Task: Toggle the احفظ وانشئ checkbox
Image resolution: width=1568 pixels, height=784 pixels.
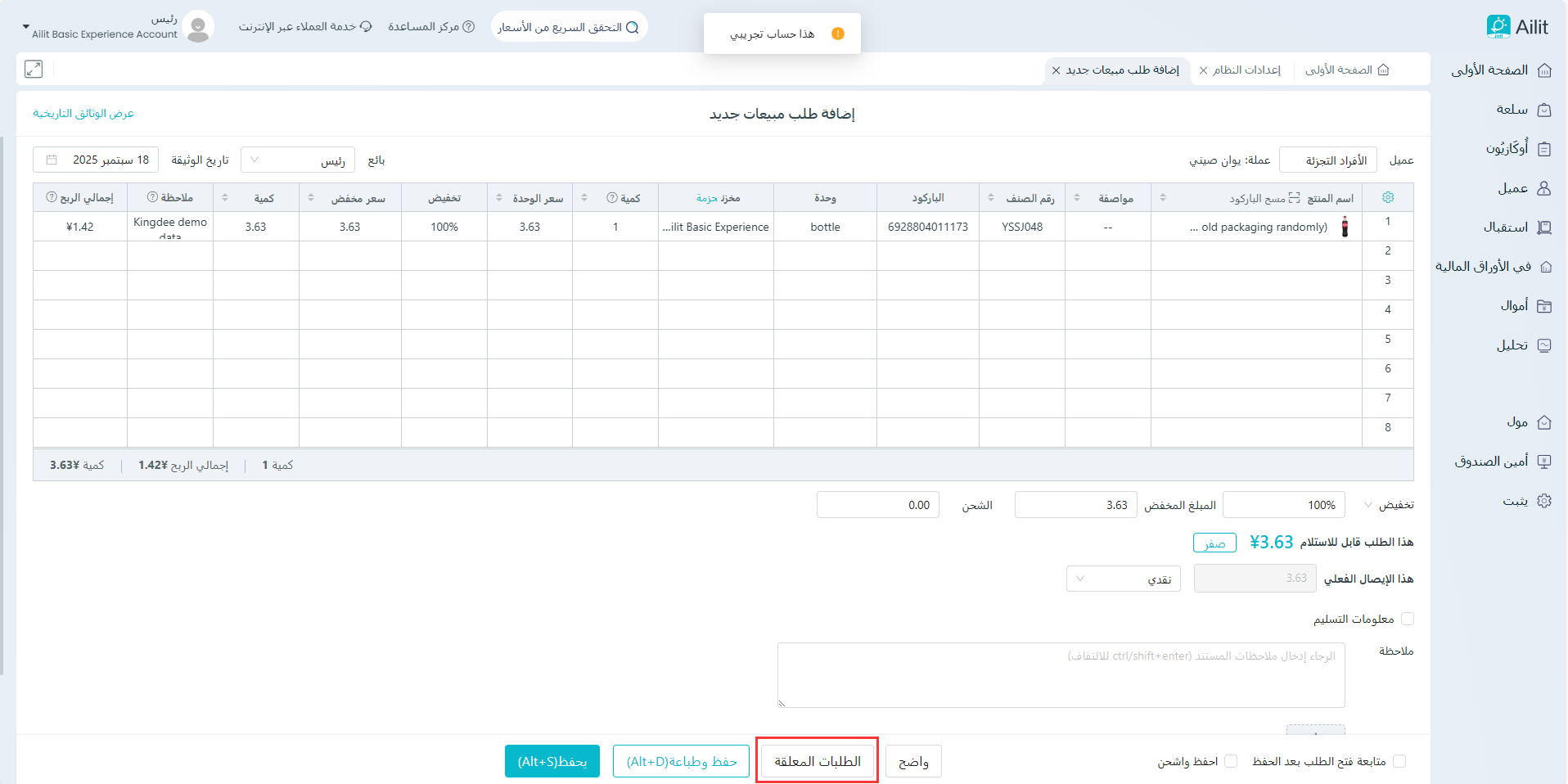Action: [1231, 762]
